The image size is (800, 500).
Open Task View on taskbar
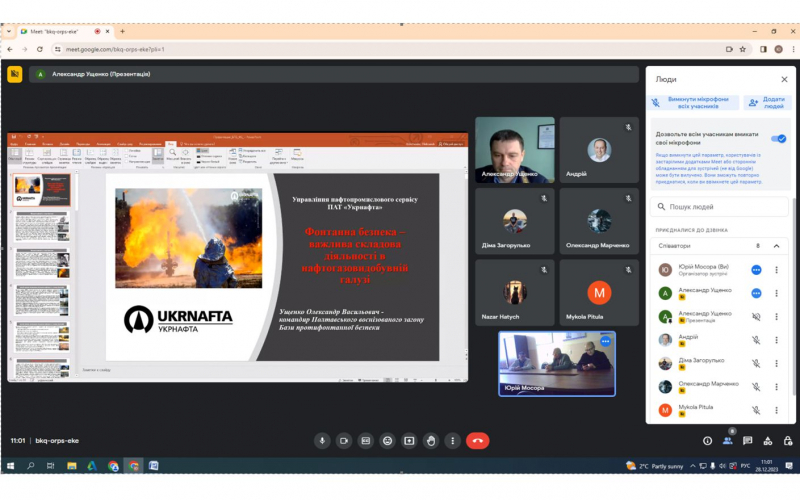51,466
